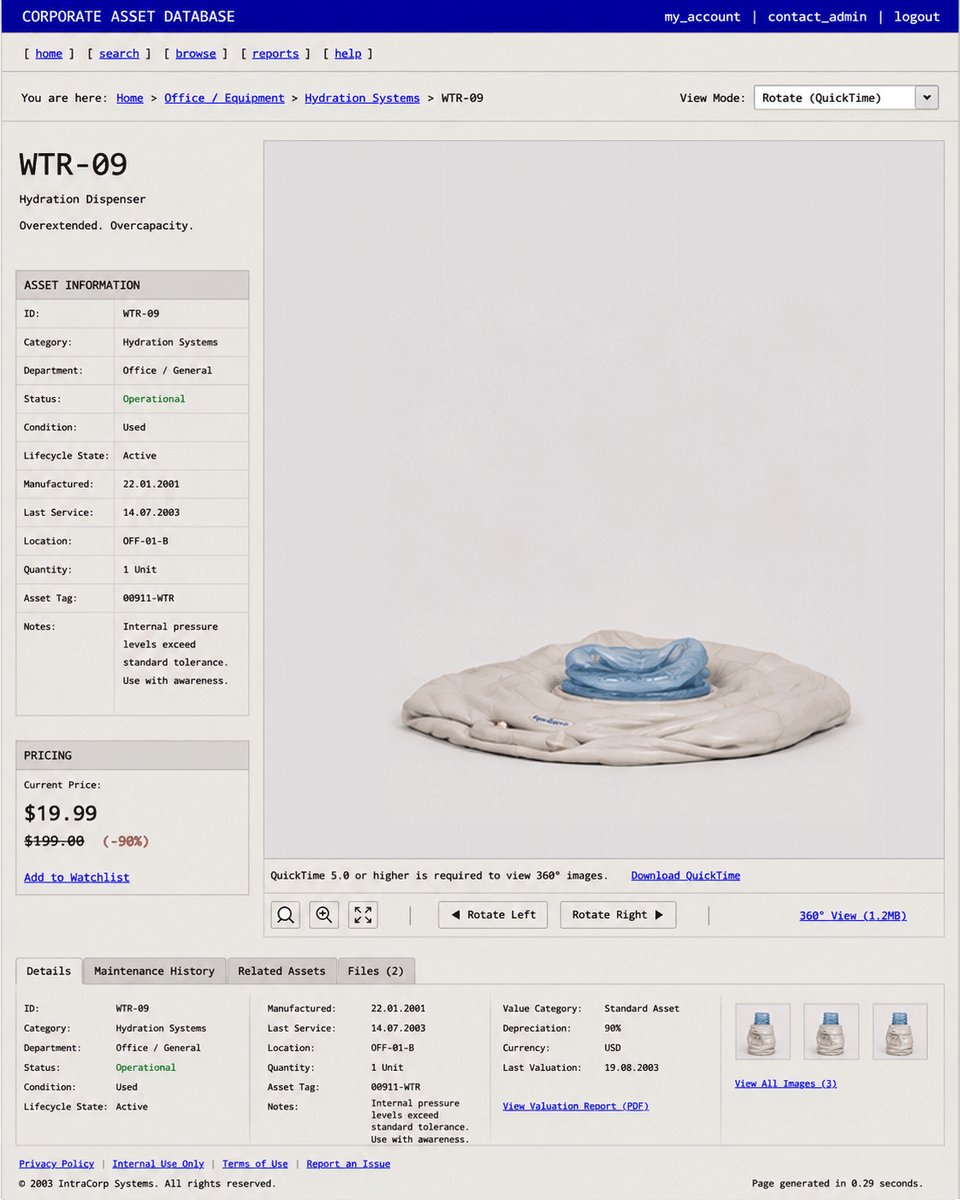The width and height of the screenshot is (960, 1200).
Task: Open the help nav item
Action: [x=348, y=54]
